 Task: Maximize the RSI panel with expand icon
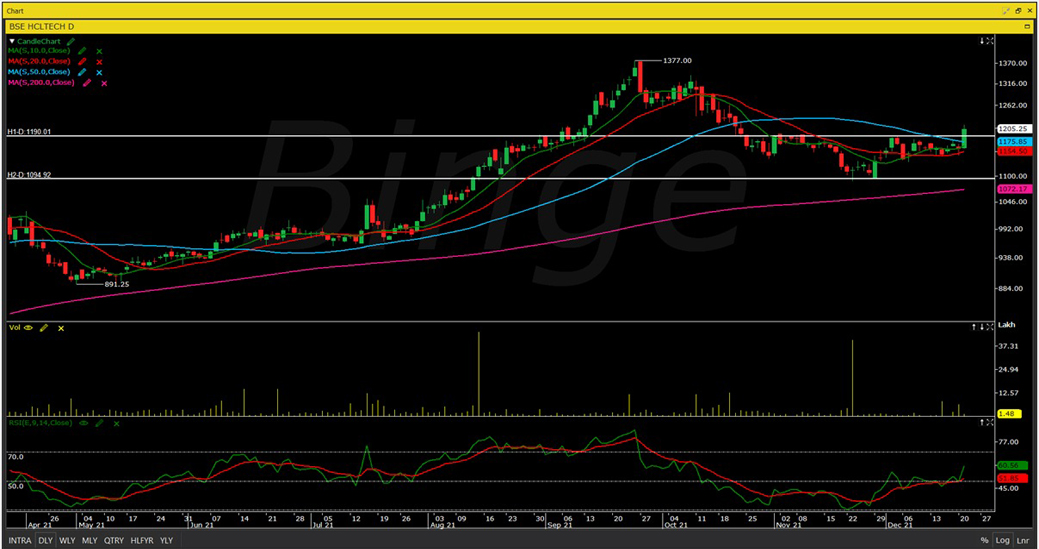point(990,422)
